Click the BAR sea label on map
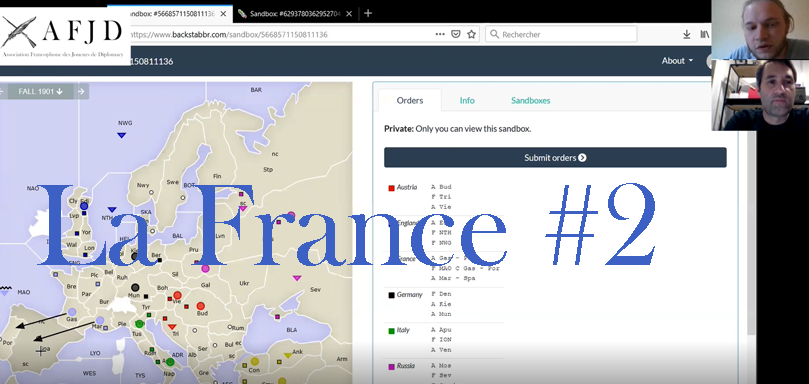This screenshot has width=809, height=384. coord(256,90)
